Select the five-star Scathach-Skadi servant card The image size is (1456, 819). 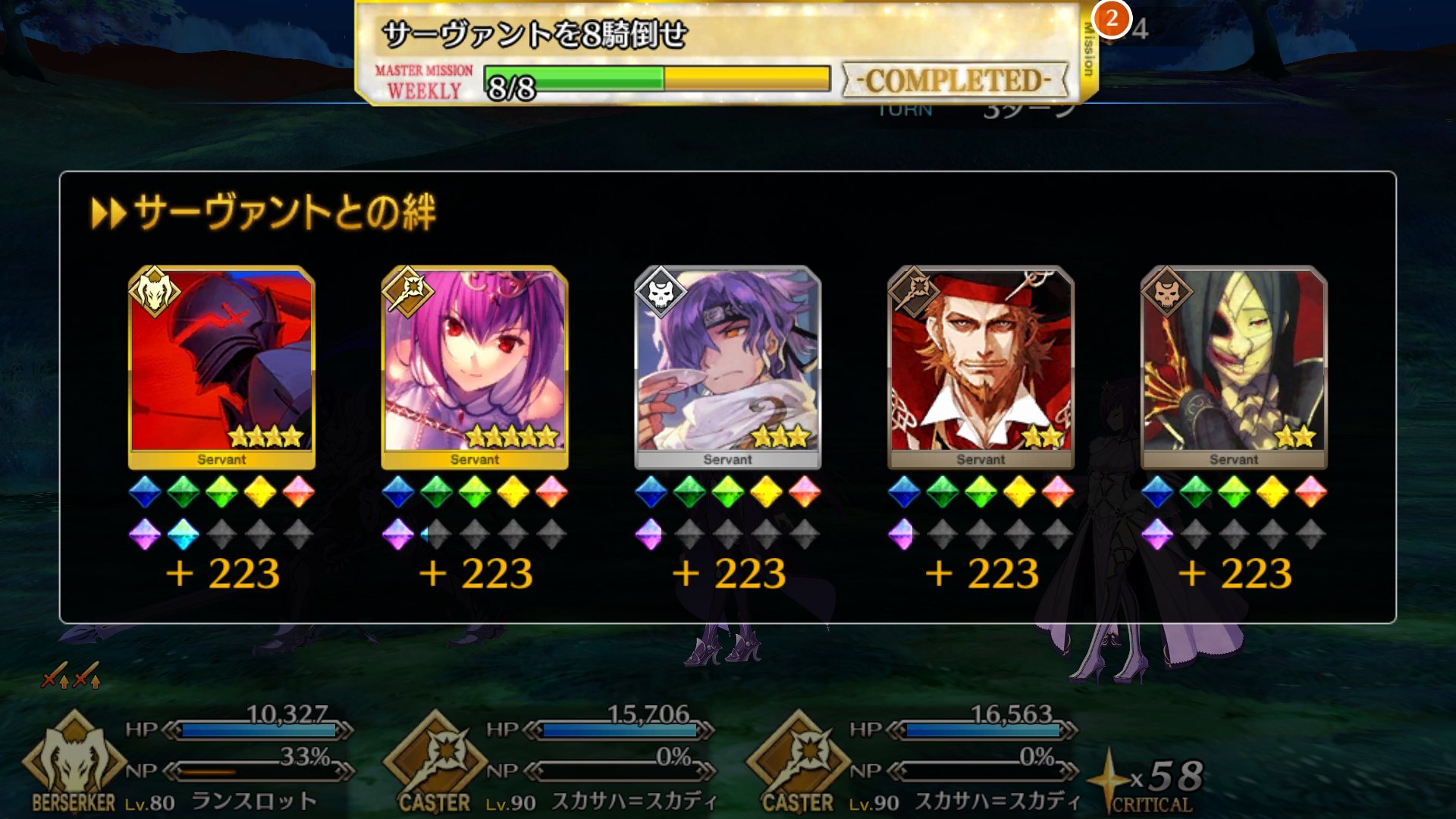475,368
